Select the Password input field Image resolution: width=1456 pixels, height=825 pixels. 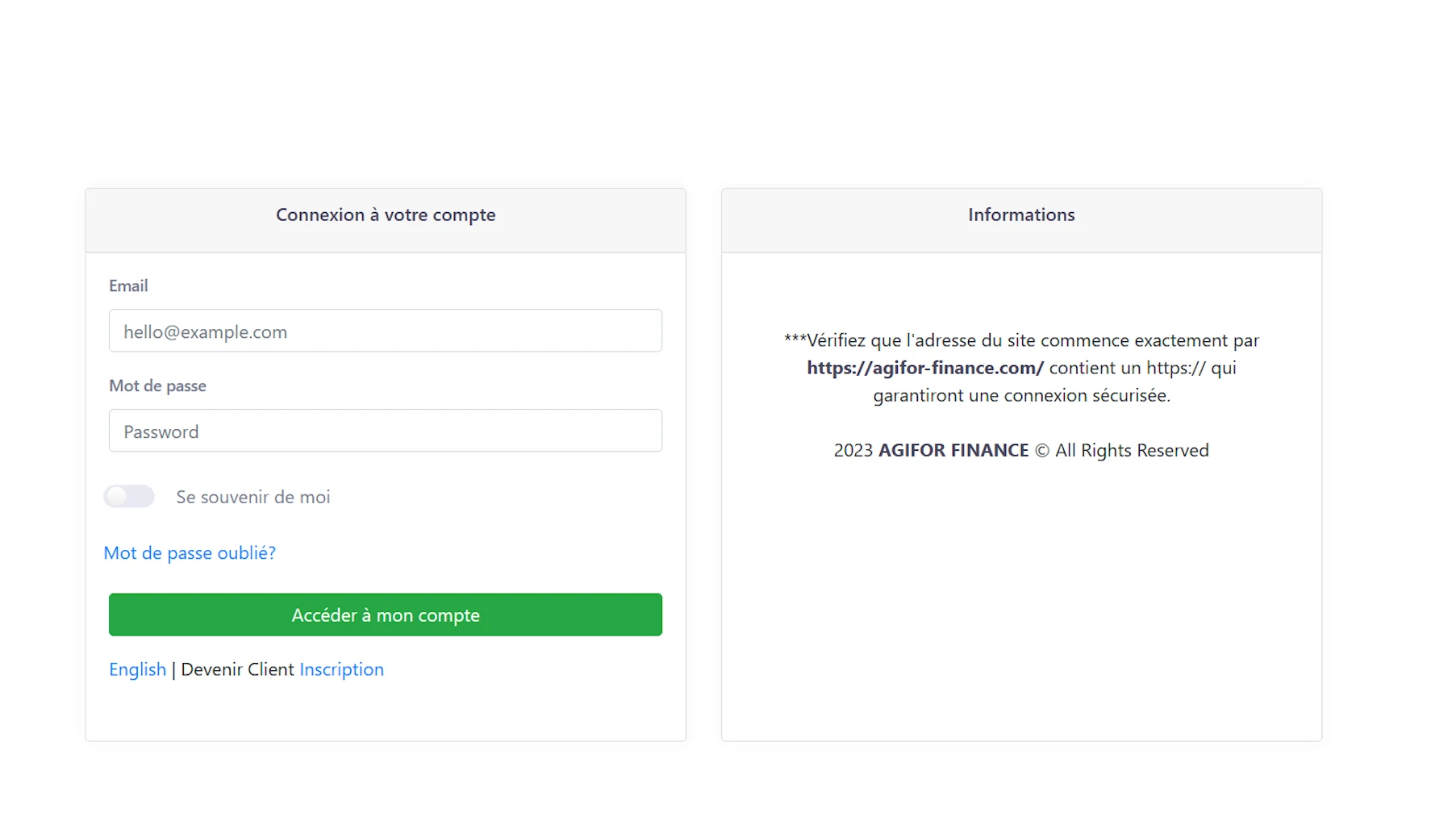point(385,431)
